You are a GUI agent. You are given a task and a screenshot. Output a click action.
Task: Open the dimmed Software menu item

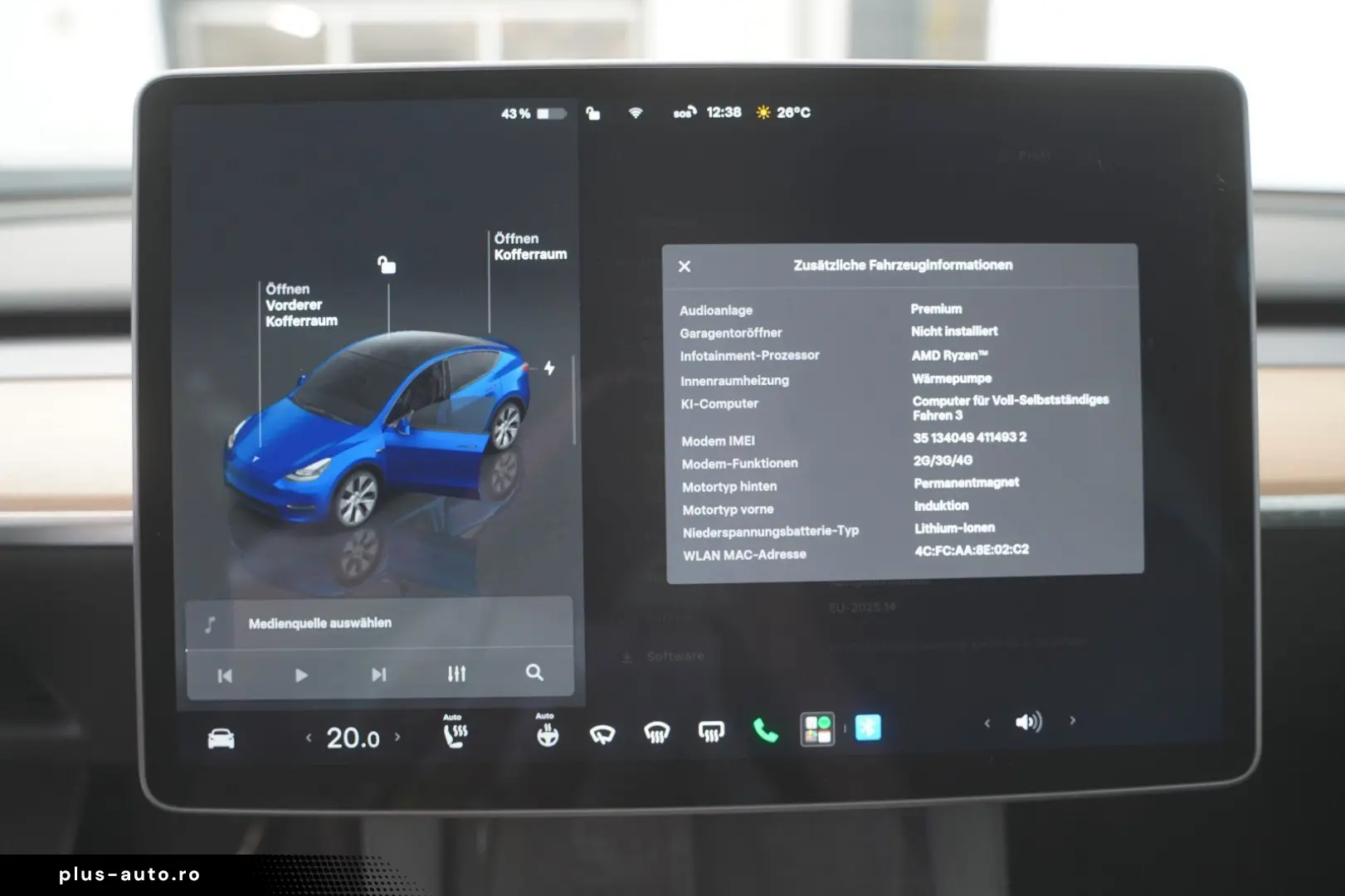[x=664, y=656]
